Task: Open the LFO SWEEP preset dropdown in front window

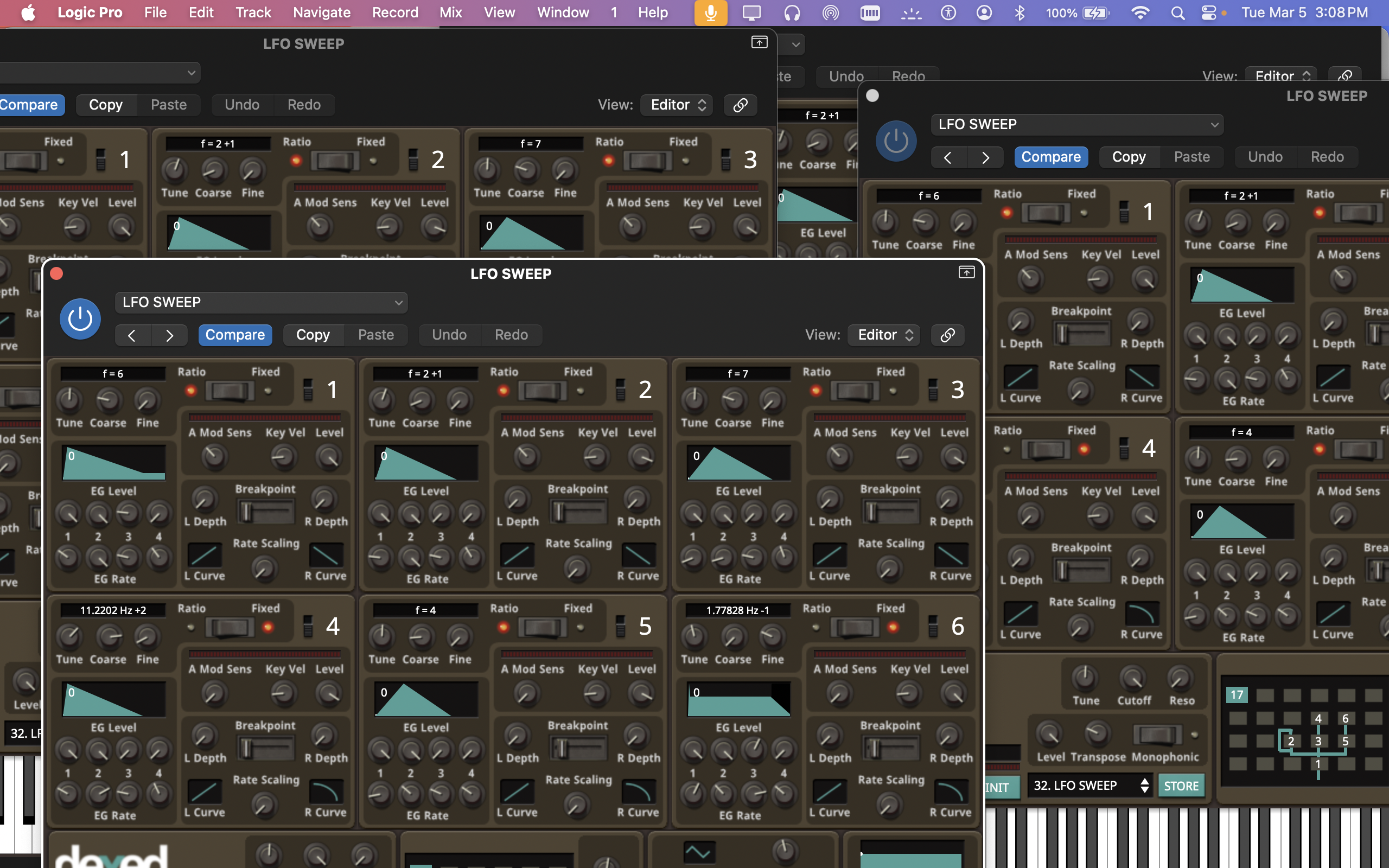Action: (261, 303)
